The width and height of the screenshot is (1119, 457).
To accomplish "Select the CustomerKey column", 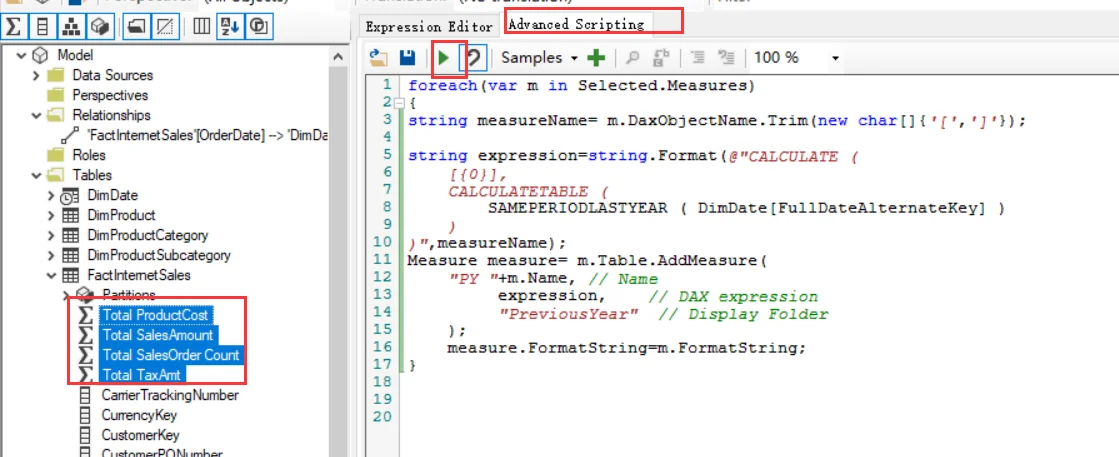I will pos(140,435).
